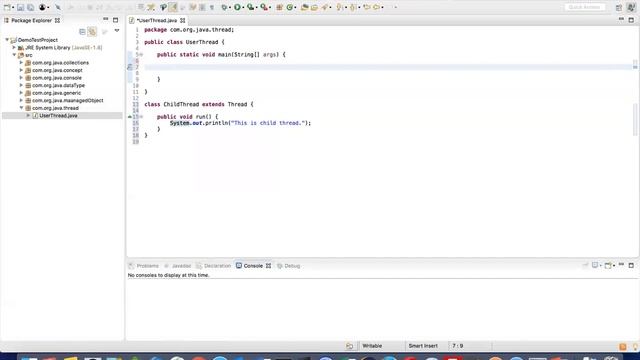The width and height of the screenshot is (640, 360).
Task: Switch to the Java perspective icon
Action: point(631,7)
